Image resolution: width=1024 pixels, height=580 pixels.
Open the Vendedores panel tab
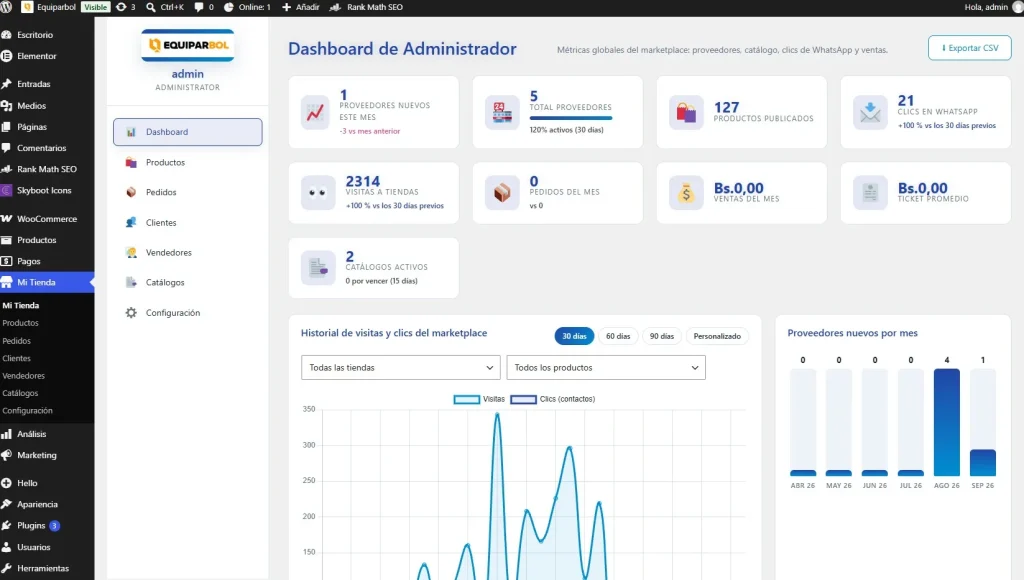tap(187, 252)
